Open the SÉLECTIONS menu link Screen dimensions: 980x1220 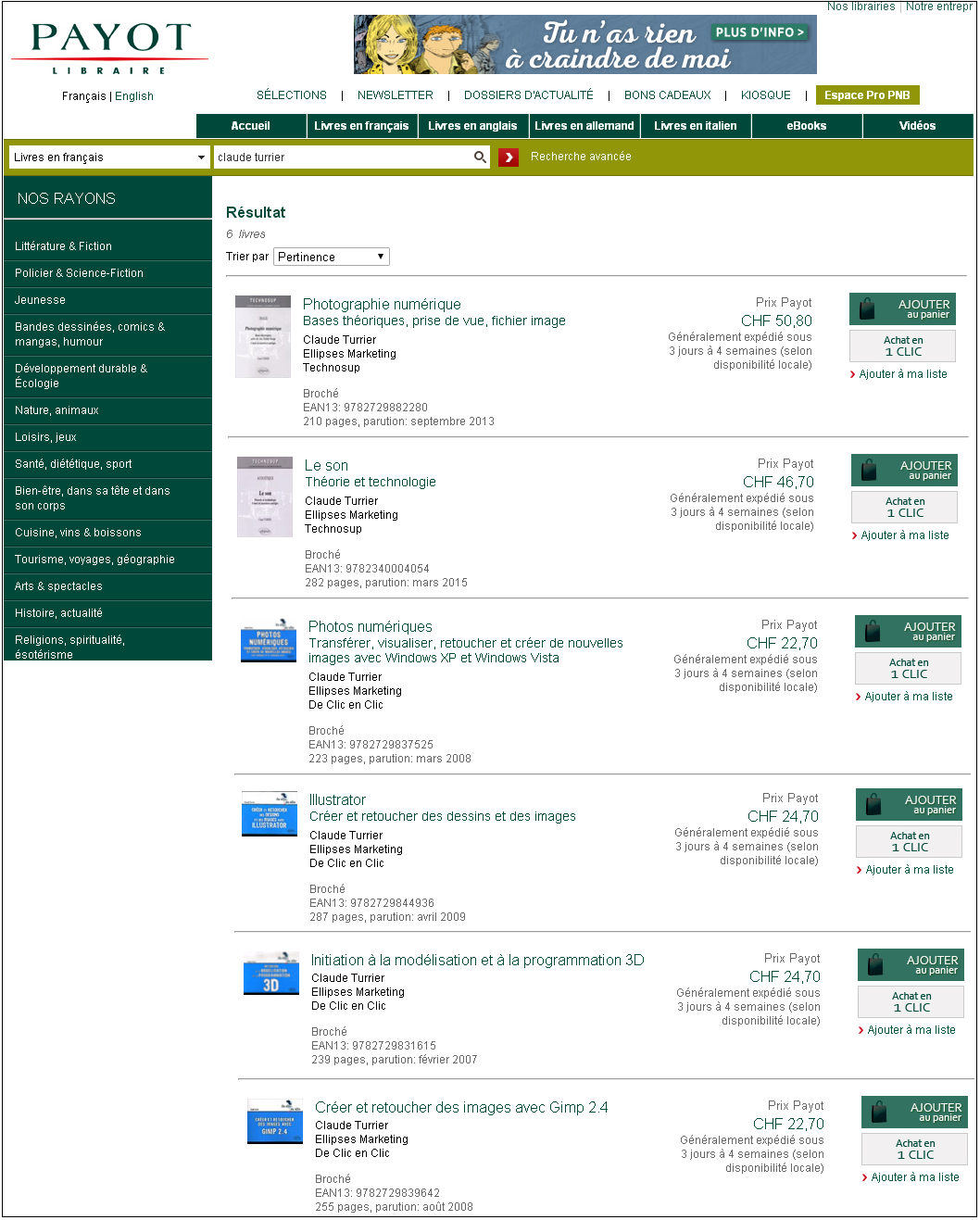292,95
